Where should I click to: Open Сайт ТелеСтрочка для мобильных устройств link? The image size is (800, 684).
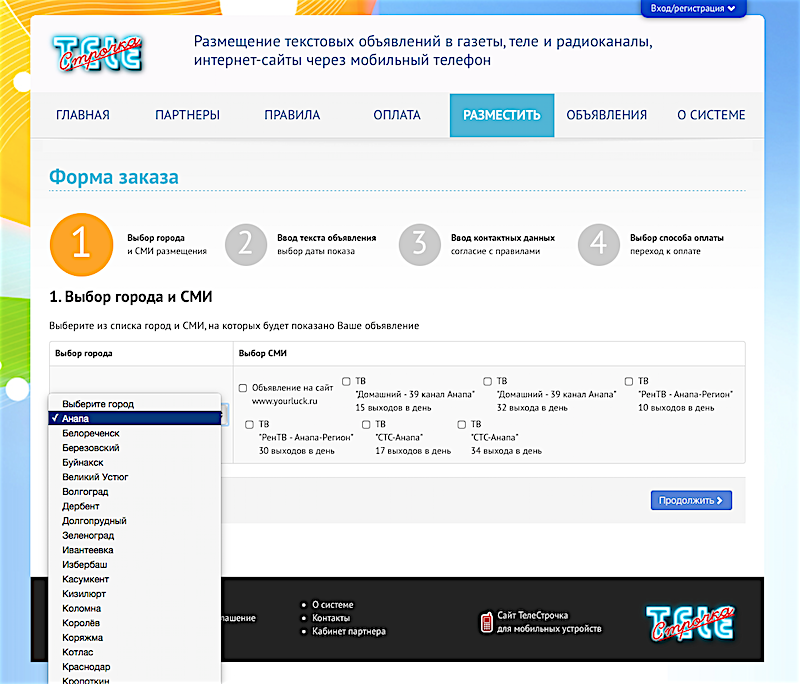(549, 622)
